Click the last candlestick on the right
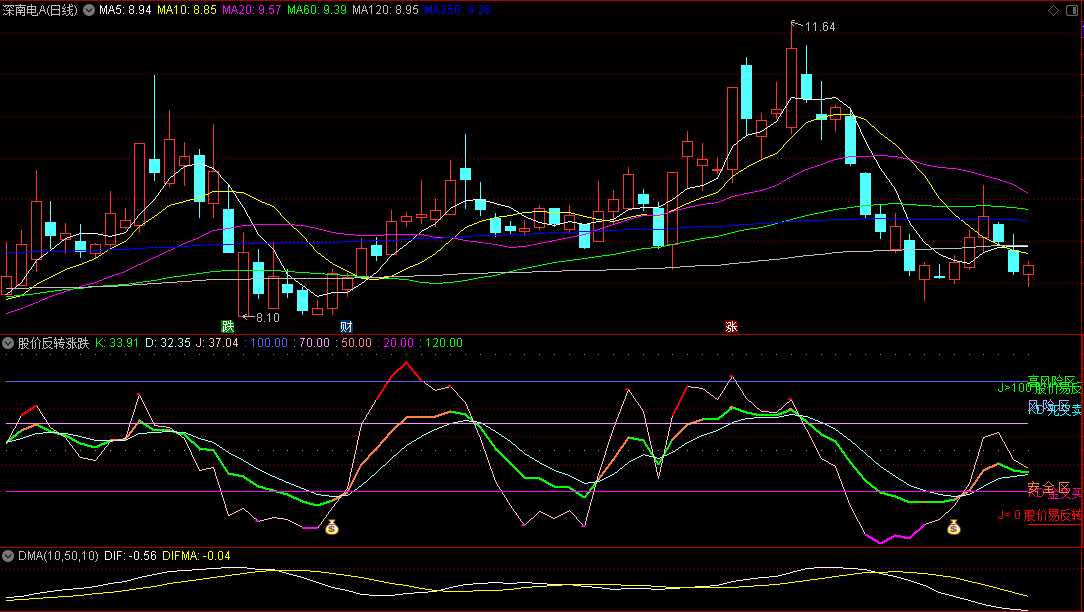Viewport: 1084px width, 612px height. click(x=1029, y=271)
